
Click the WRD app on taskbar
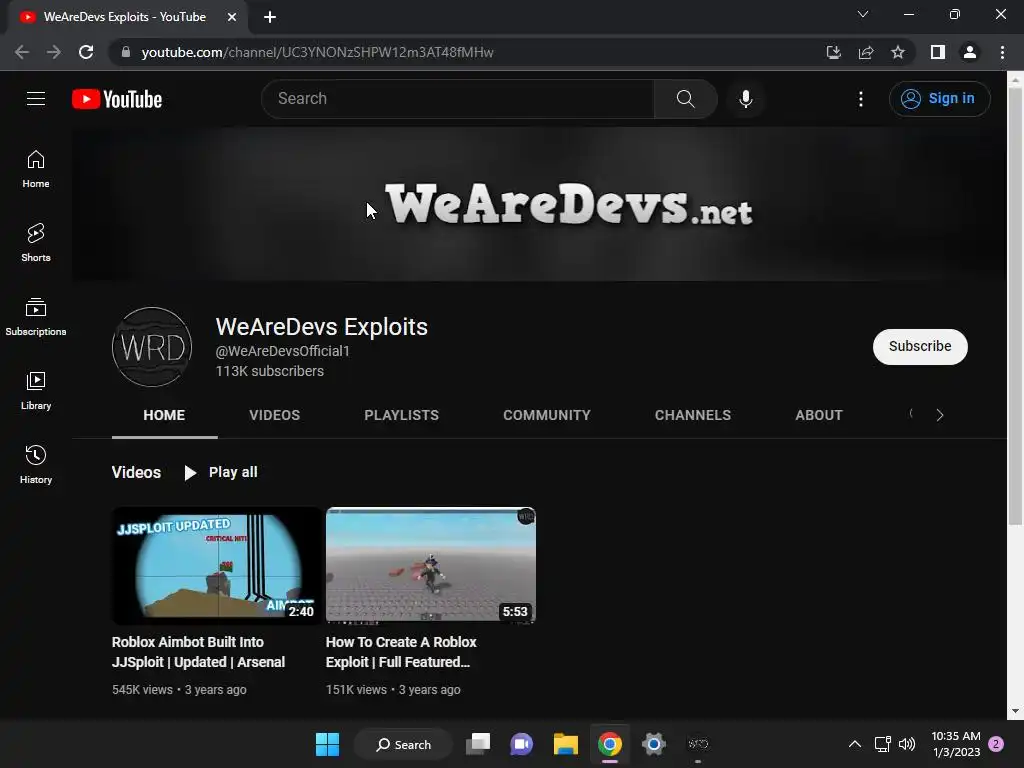click(x=697, y=744)
